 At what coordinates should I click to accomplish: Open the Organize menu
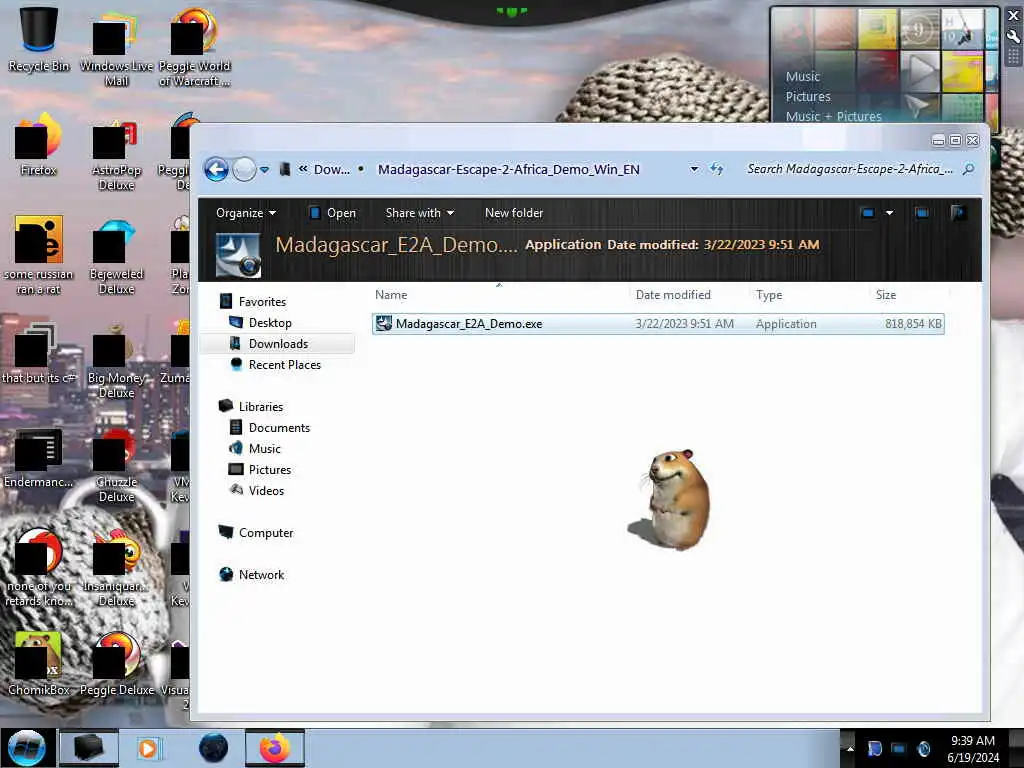(246, 213)
